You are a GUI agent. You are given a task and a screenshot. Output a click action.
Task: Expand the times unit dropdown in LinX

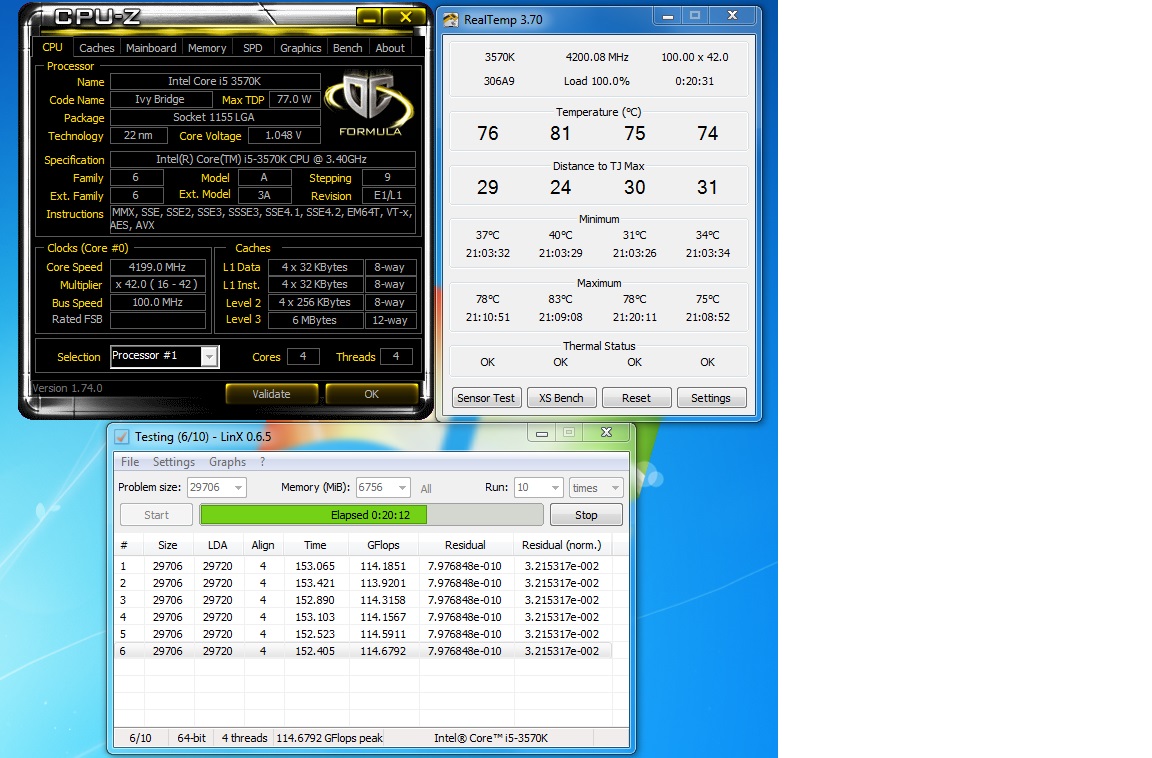pyautogui.click(x=615, y=488)
